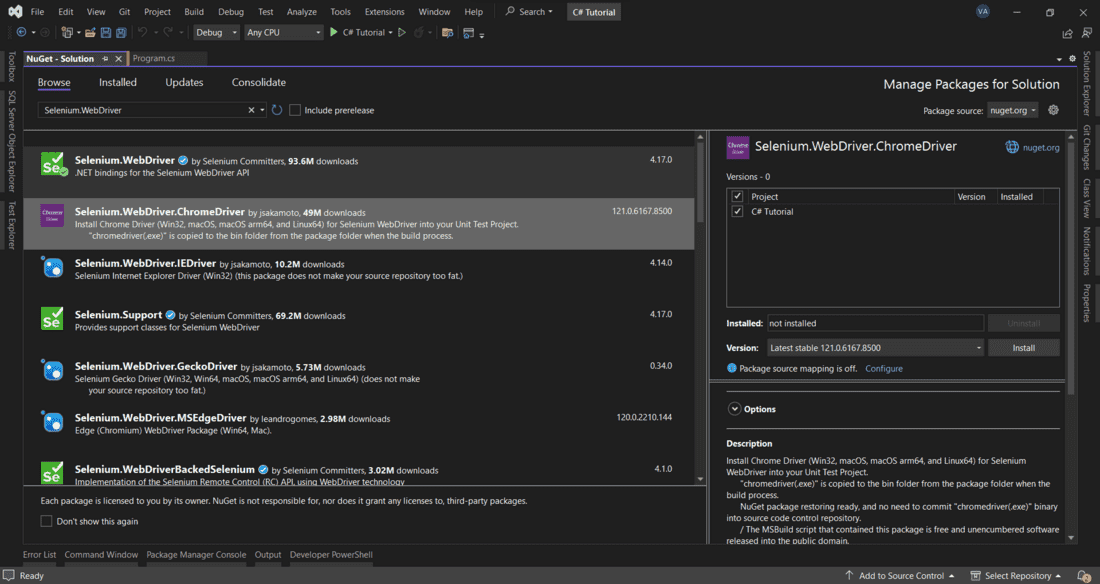The height and width of the screenshot is (584, 1100).
Task: Open the File menu
Action: click(37, 12)
